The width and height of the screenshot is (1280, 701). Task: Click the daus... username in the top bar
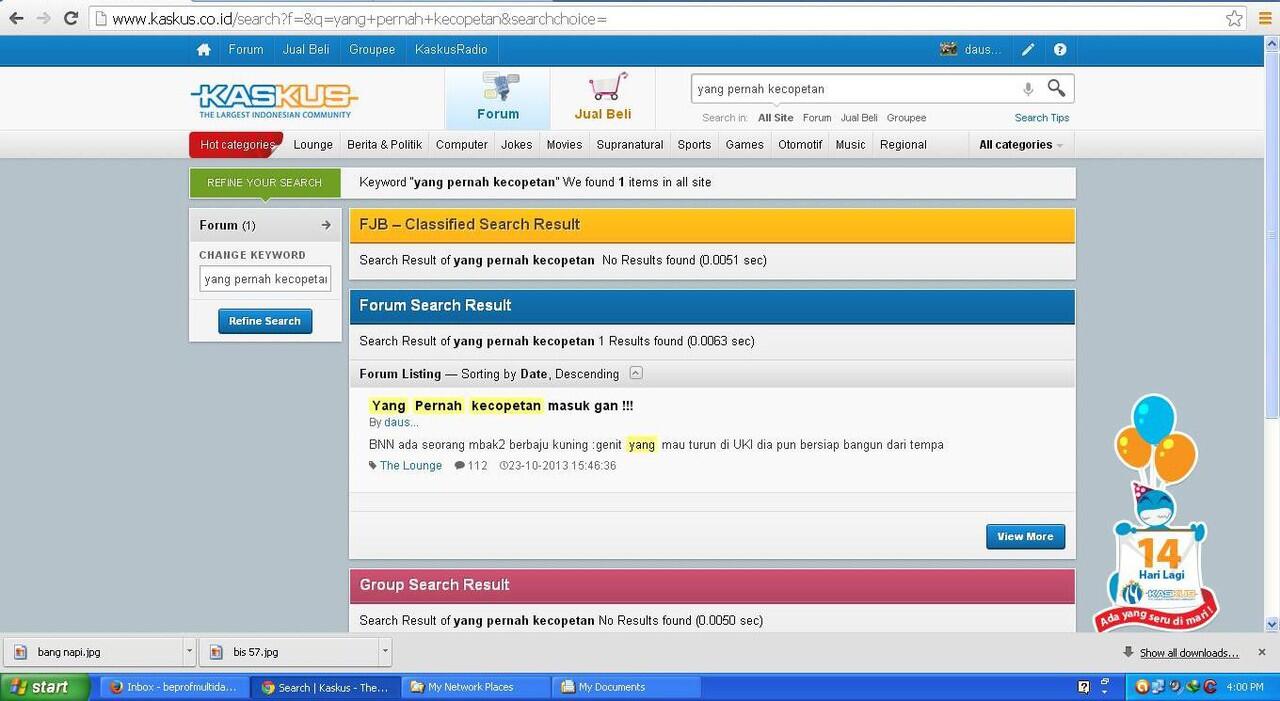click(983, 50)
